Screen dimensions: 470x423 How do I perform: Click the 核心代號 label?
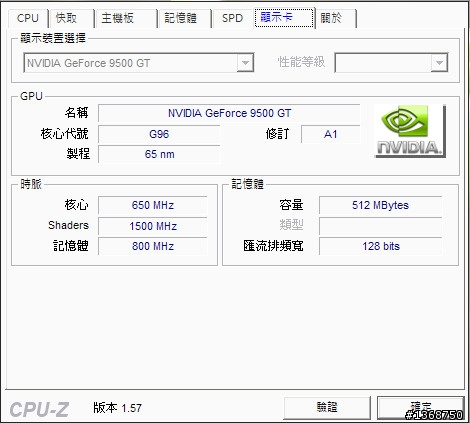point(64,134)
